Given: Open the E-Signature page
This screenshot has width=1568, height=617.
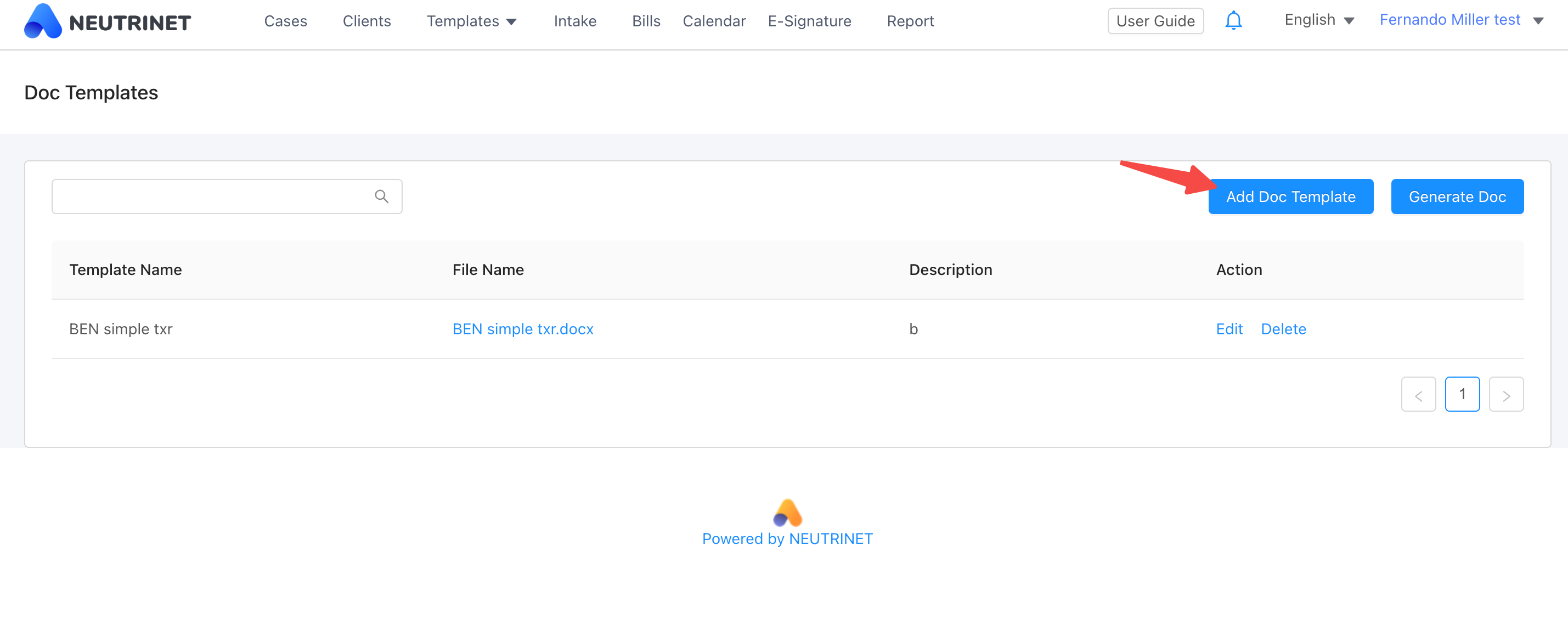Looking at the screenshot, I should (x=809, y=21).
